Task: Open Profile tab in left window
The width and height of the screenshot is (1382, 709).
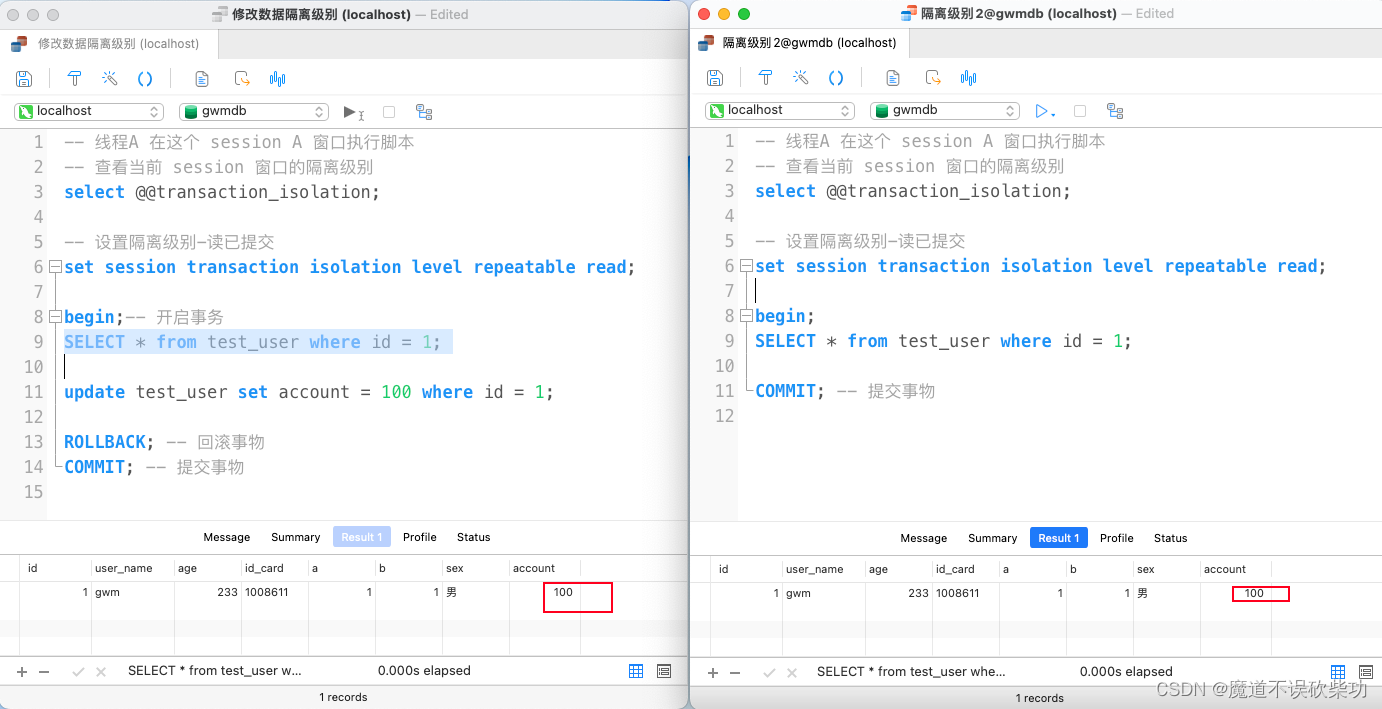Action: pos(420,537)
